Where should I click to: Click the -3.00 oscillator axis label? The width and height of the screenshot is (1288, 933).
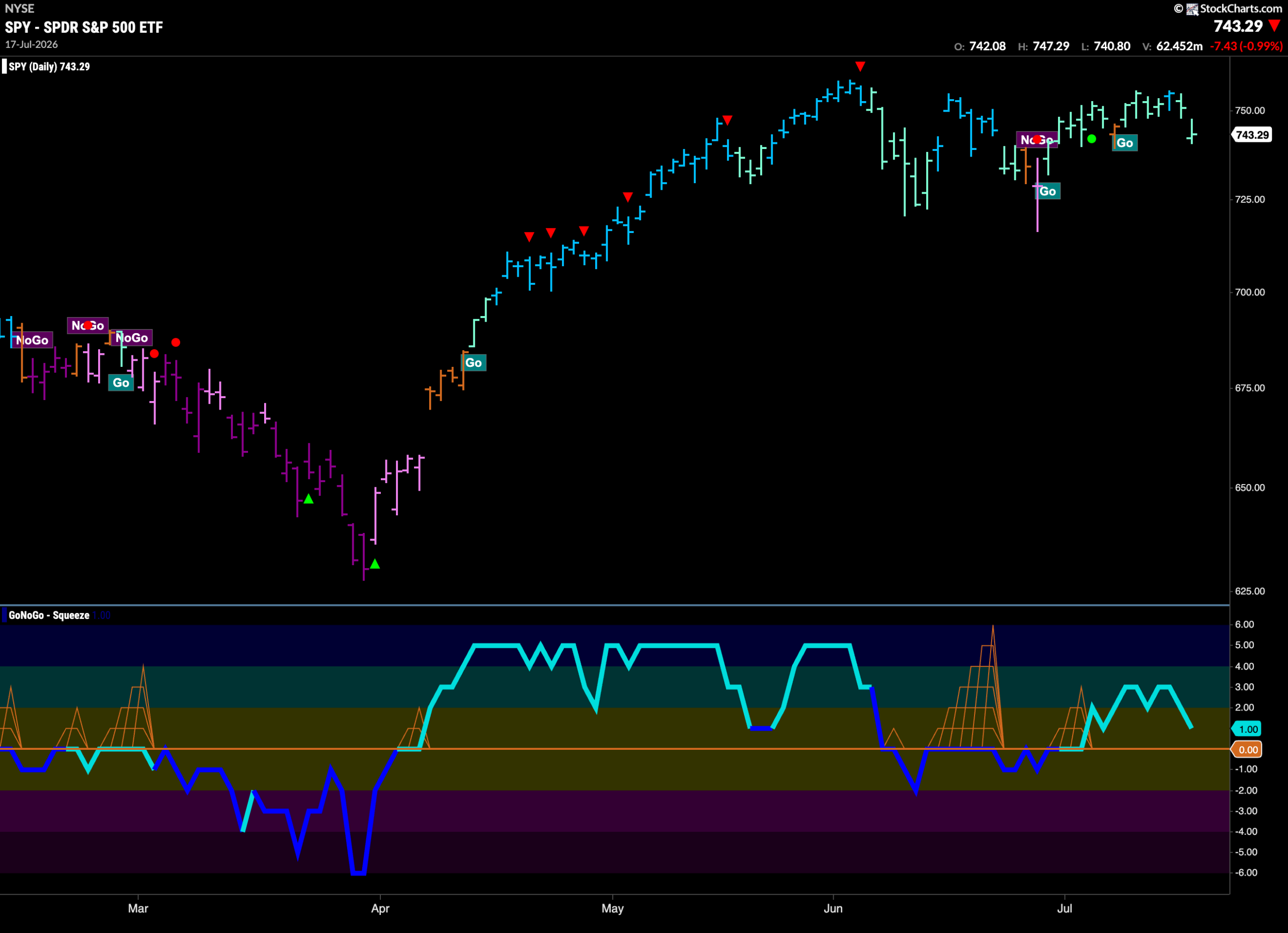tap(1246, 811)
